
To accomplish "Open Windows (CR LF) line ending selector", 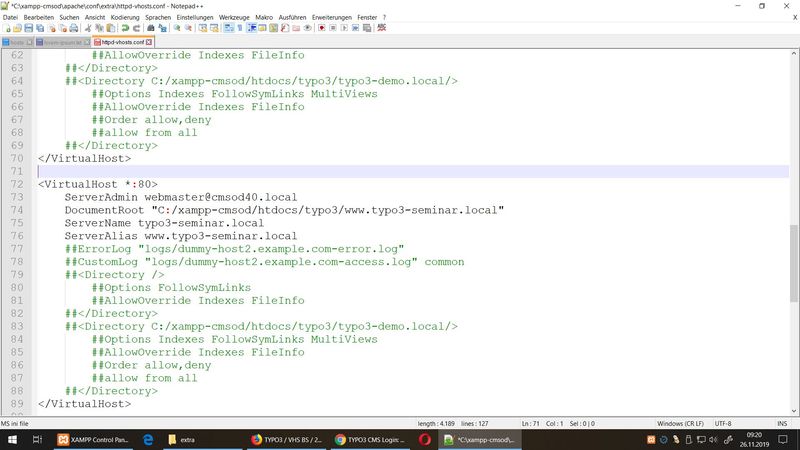I will [x=683, y=424].
